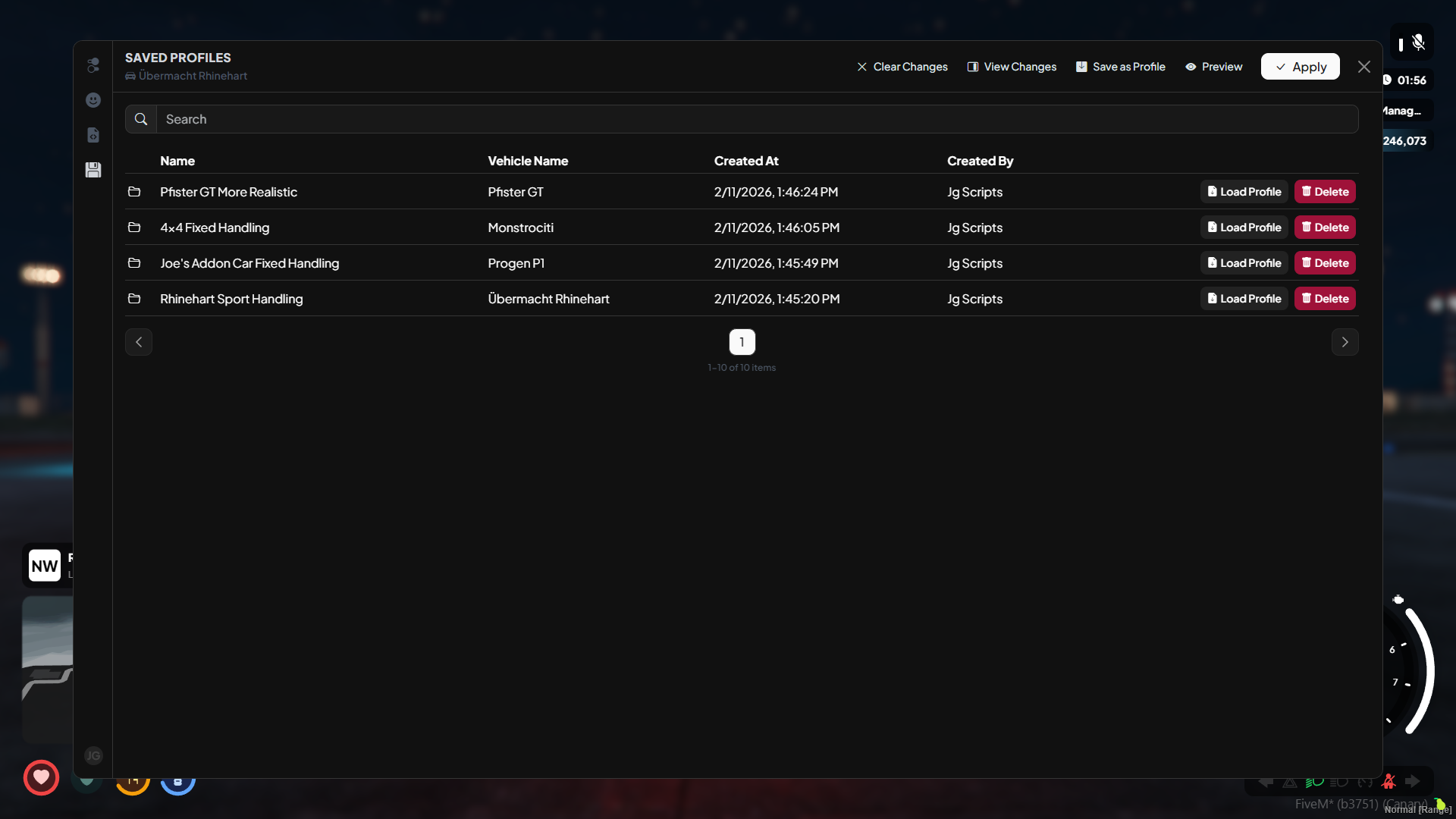
Task: Load the Rhinehart Sport Handling profile
Action: coord(1244,299)
